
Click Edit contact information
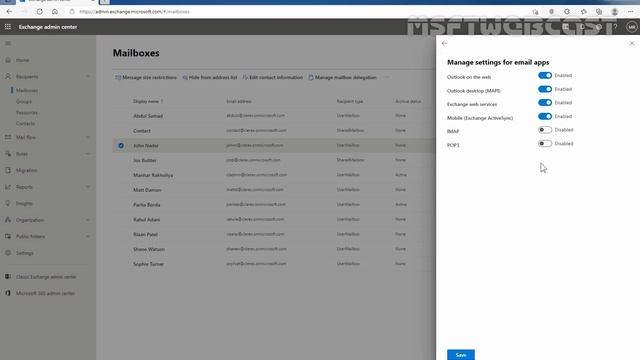272,77
